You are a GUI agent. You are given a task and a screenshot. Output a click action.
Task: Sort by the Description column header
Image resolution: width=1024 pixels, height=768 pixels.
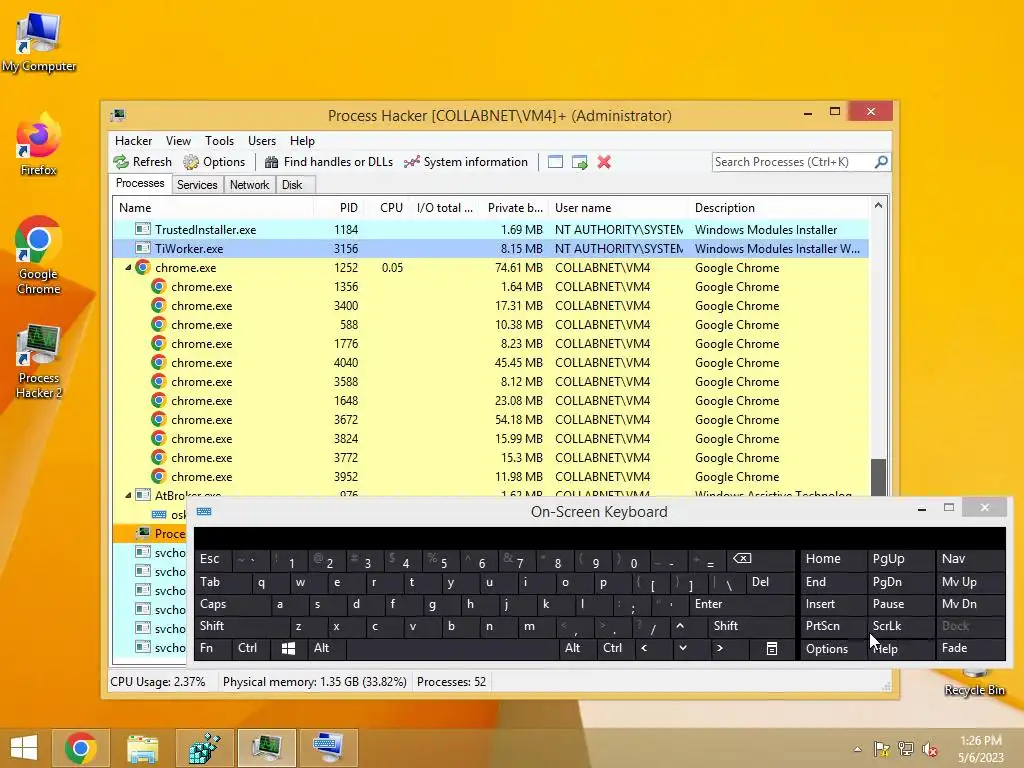click(778, 208)
